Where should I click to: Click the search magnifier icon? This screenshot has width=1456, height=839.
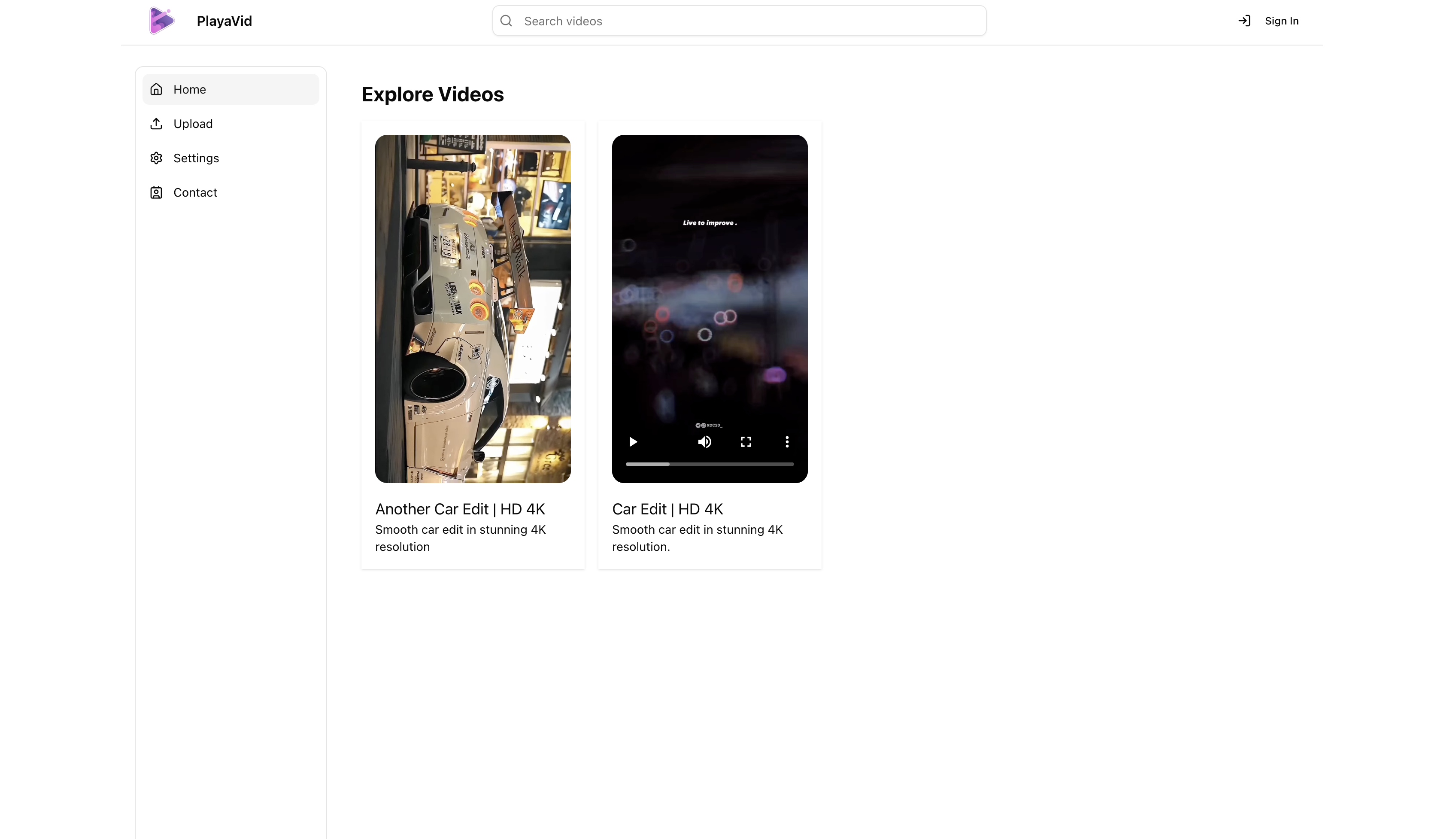click(x=506, y=21)
